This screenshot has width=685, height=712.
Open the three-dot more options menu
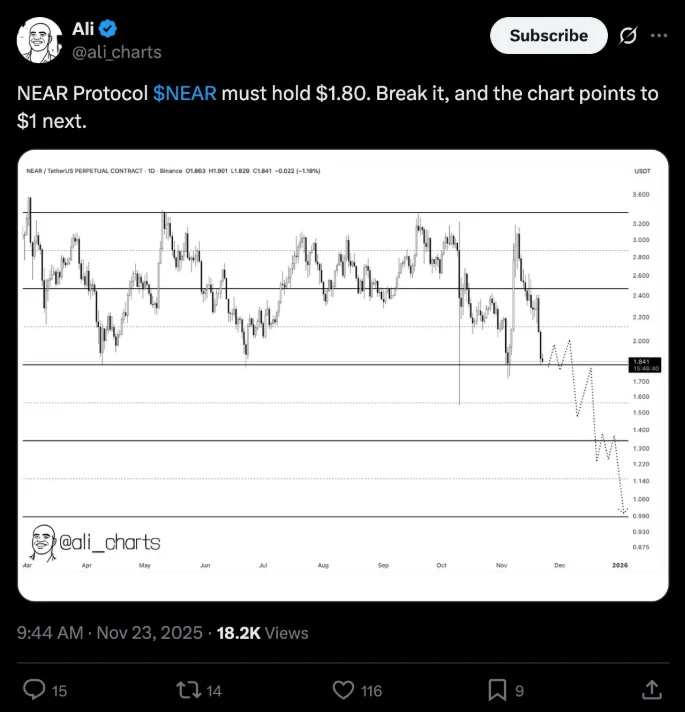point(659,35)
